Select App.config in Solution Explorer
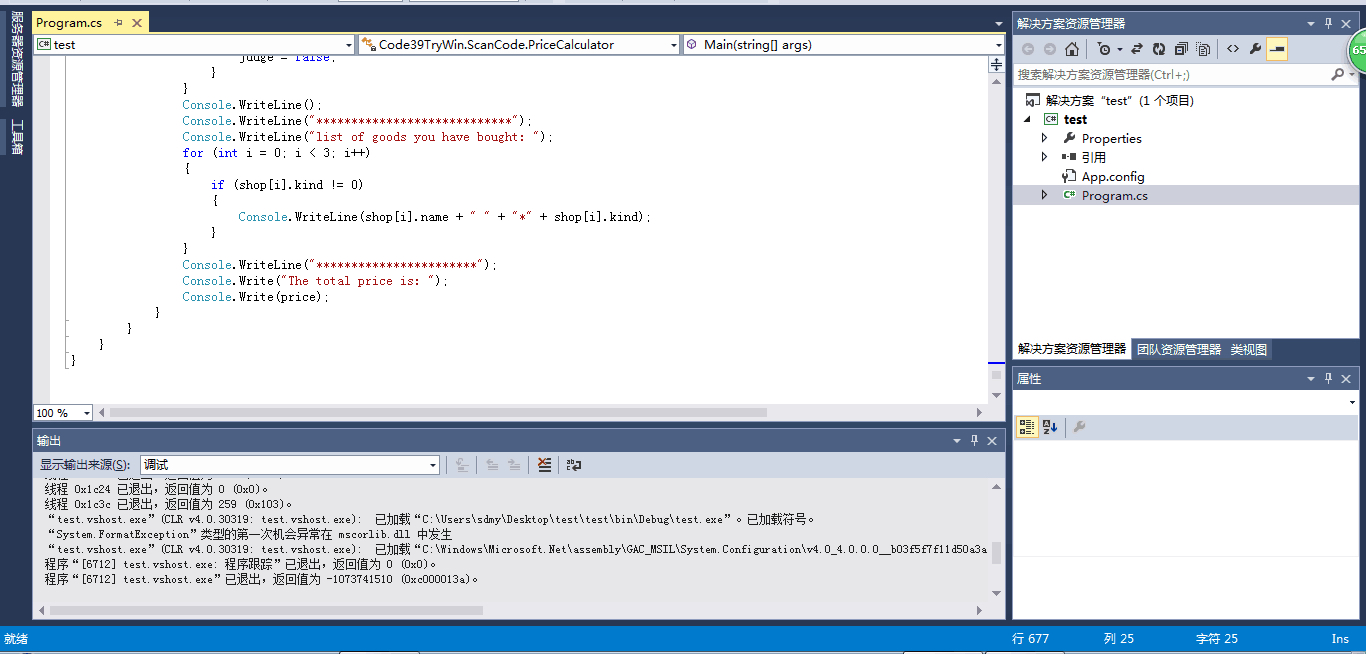Viewport: 1366px width, 654px height. (x=1113, y=176)
